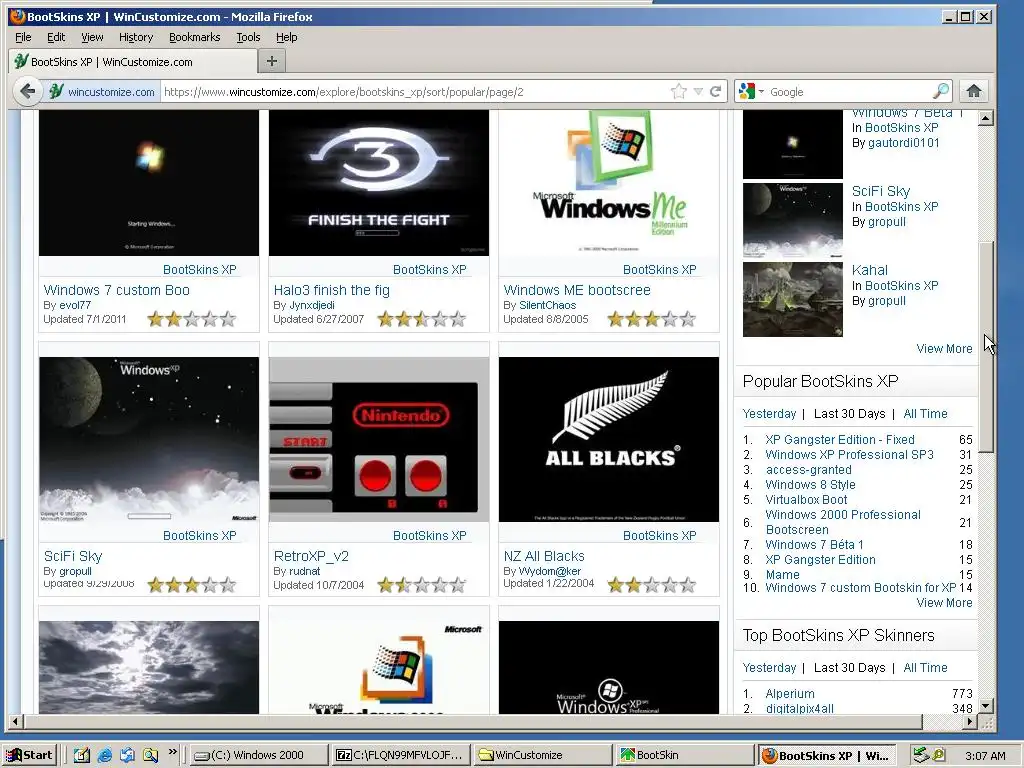Open Mame popular list link
This screenshot has height=768, width=1024.
pos(782,575)
